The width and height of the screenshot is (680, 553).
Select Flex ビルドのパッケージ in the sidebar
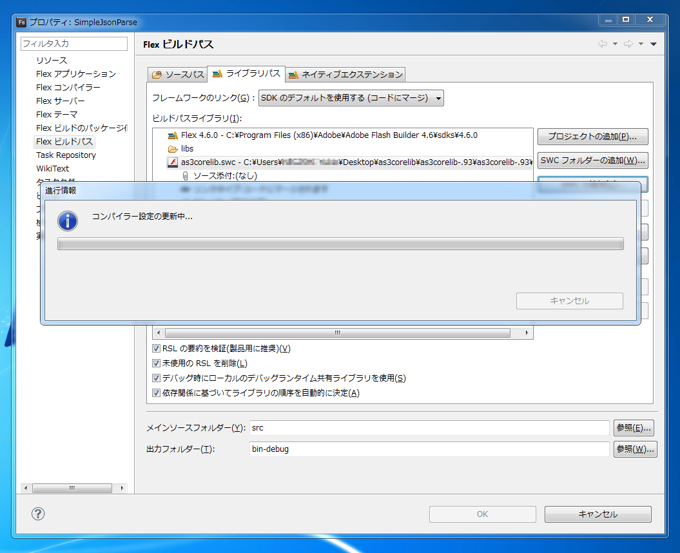[x=82, y=128]
